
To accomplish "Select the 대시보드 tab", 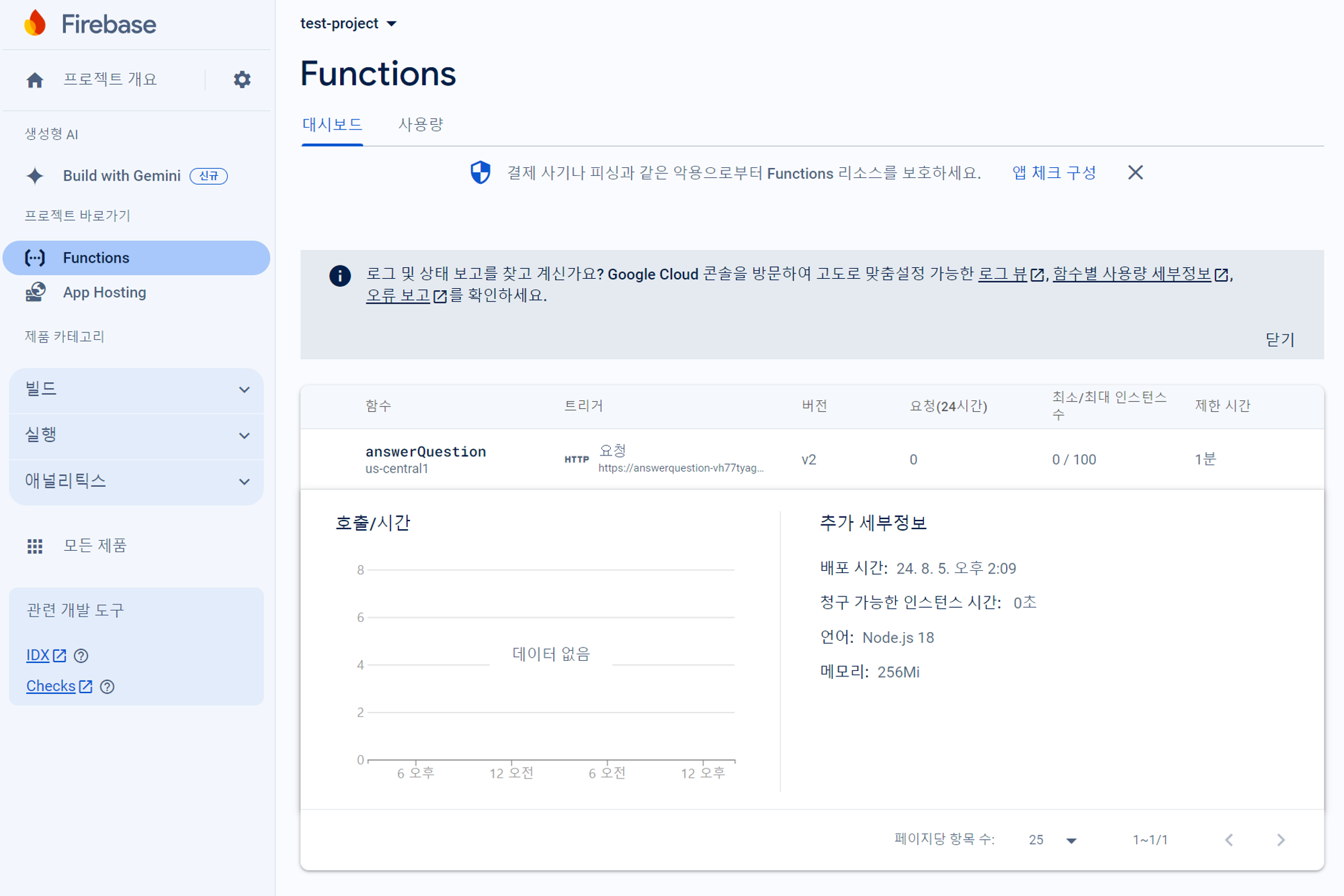I will (332, 124).
